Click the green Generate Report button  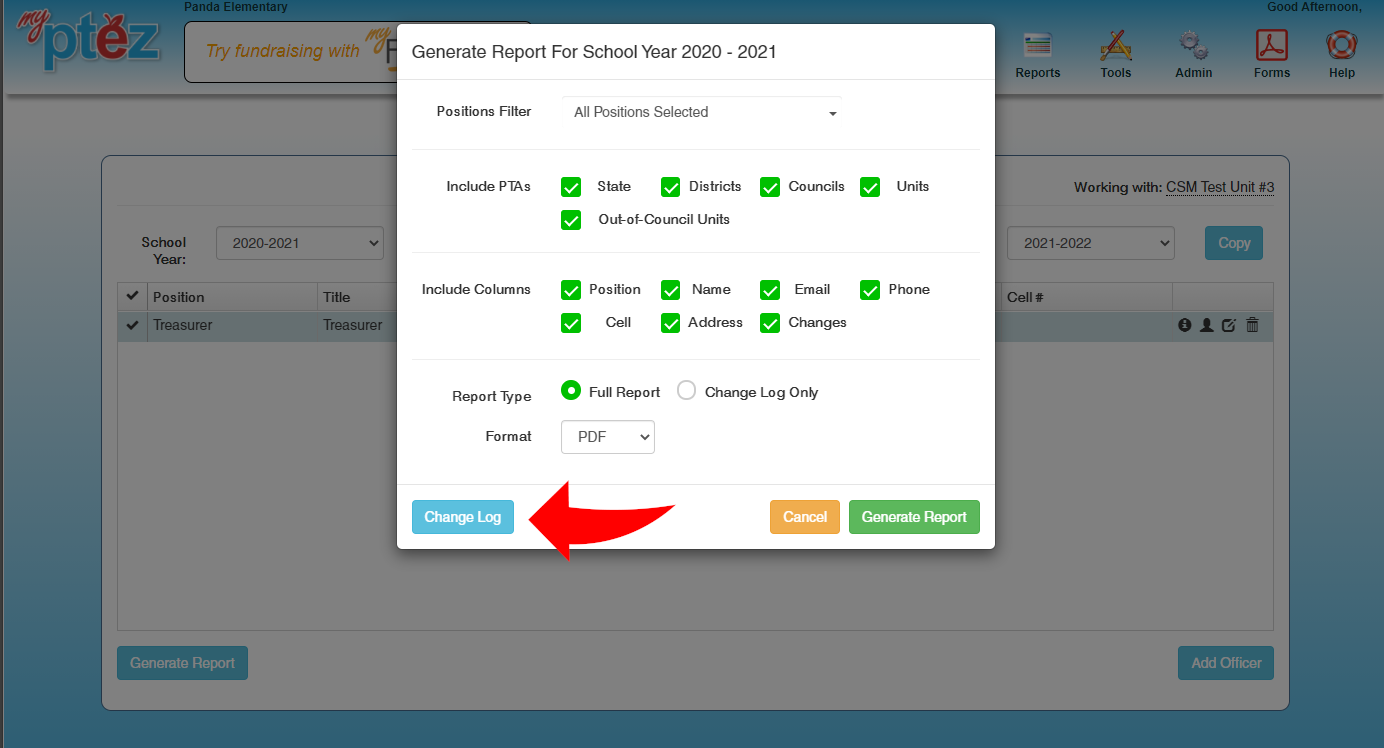coord(914,517)
